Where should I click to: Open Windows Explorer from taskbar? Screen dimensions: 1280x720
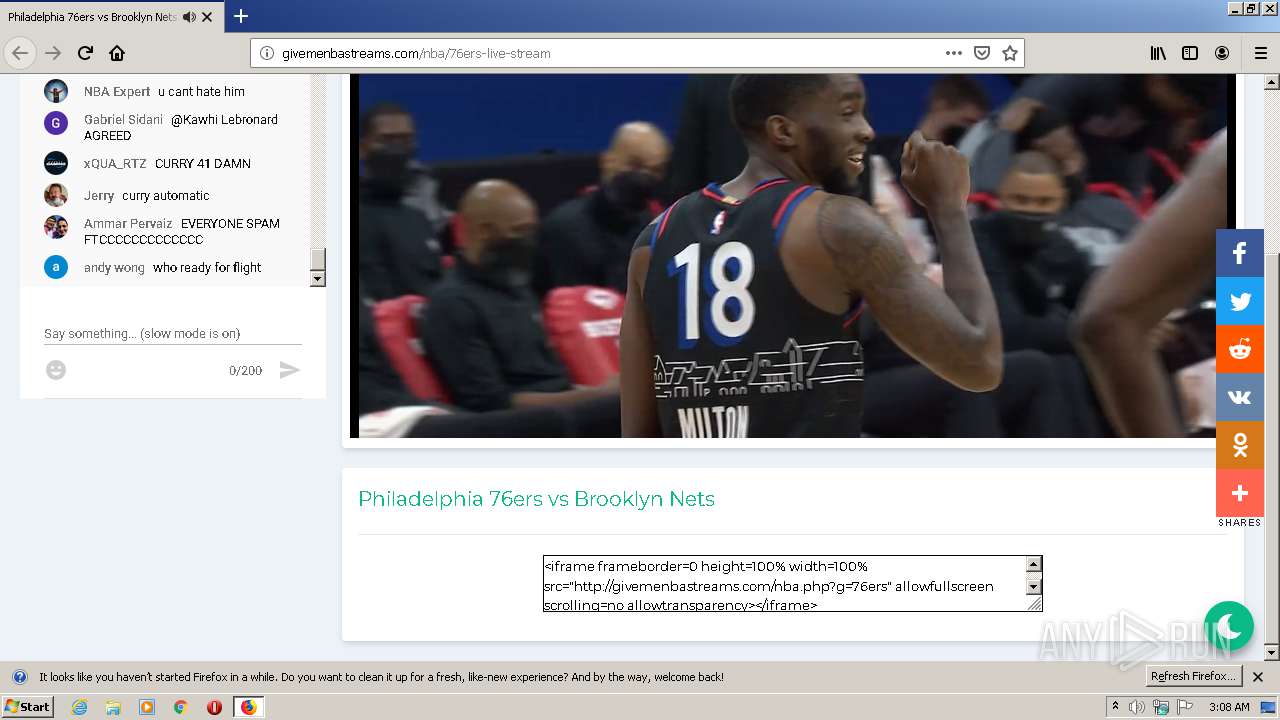113,707
